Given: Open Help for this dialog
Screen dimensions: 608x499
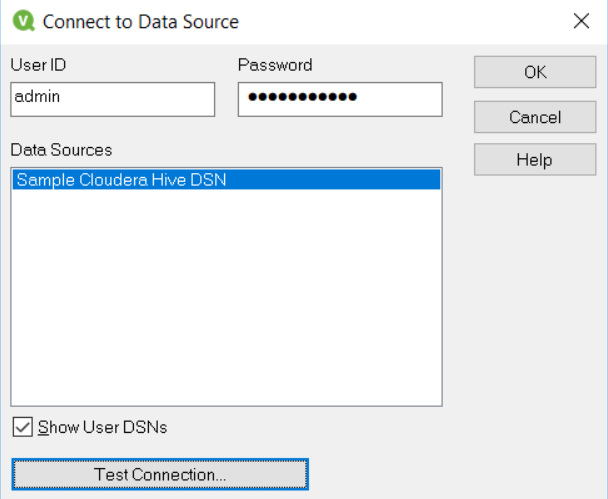Looking at the screenshot, I should (535, 159).
